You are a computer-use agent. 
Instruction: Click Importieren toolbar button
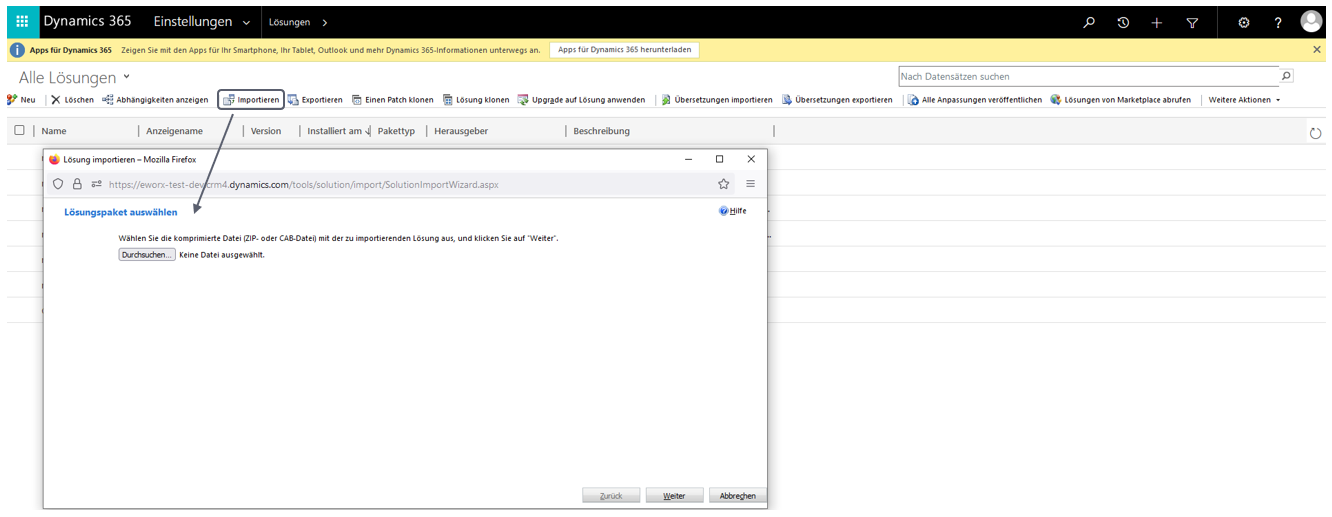click(251, 100)
